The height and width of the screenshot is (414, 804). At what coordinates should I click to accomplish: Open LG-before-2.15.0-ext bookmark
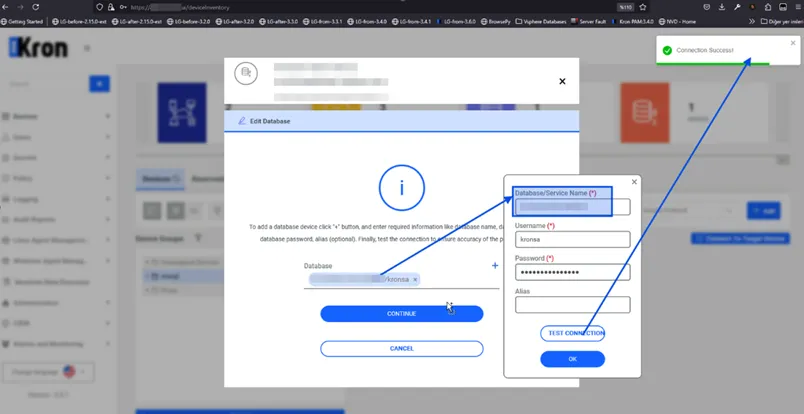tap(79, 22)
